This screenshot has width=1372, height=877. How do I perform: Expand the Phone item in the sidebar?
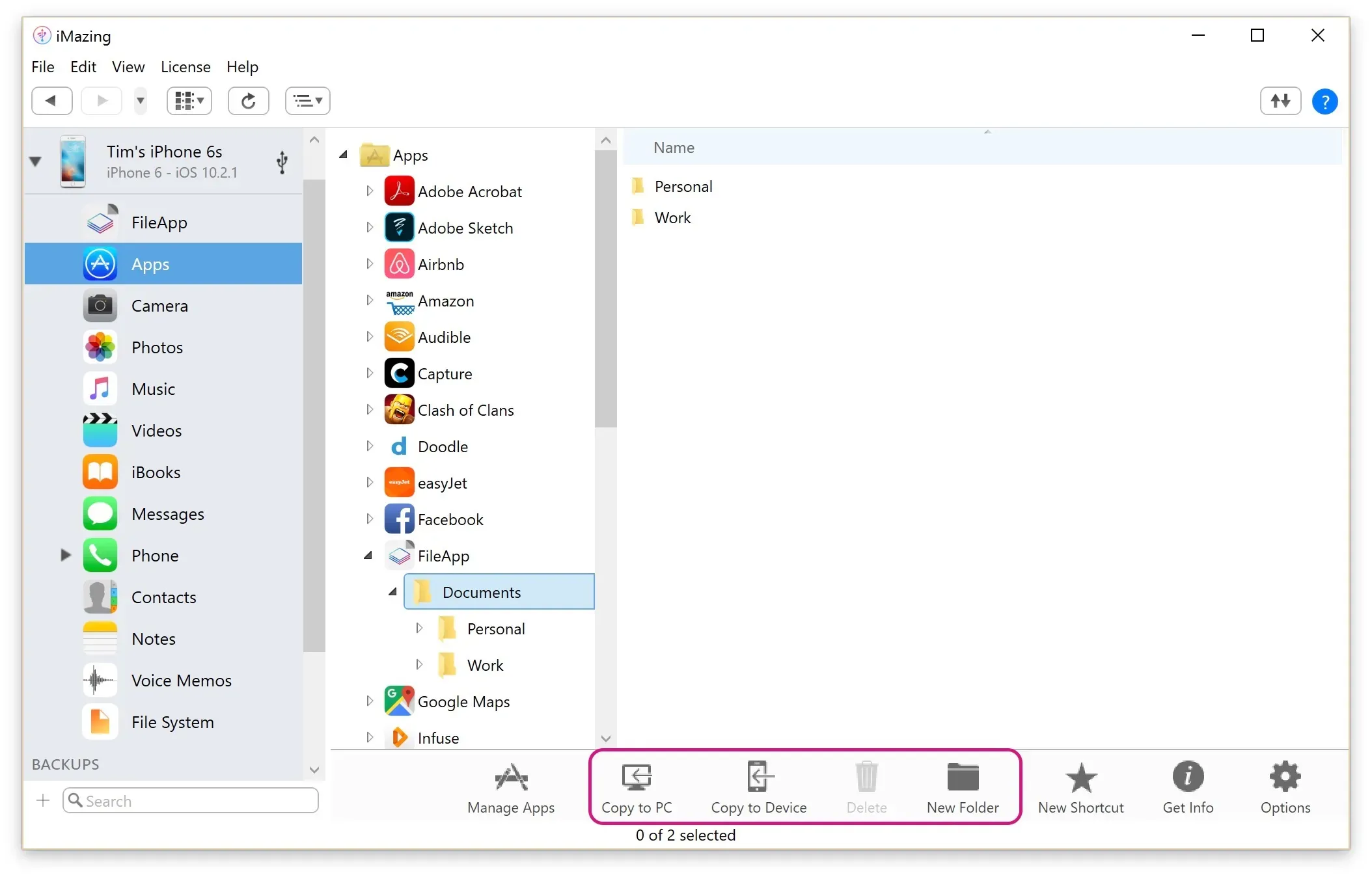pos(64,556)
